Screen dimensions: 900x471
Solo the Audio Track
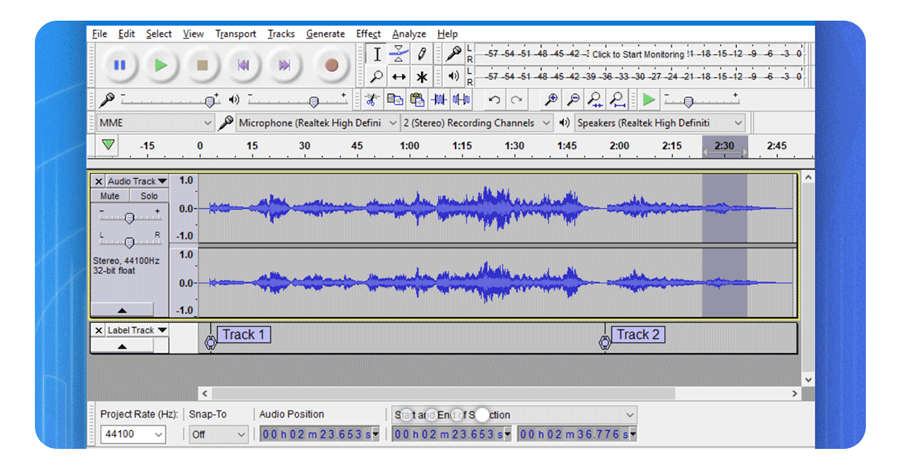[x=149, y=196]
